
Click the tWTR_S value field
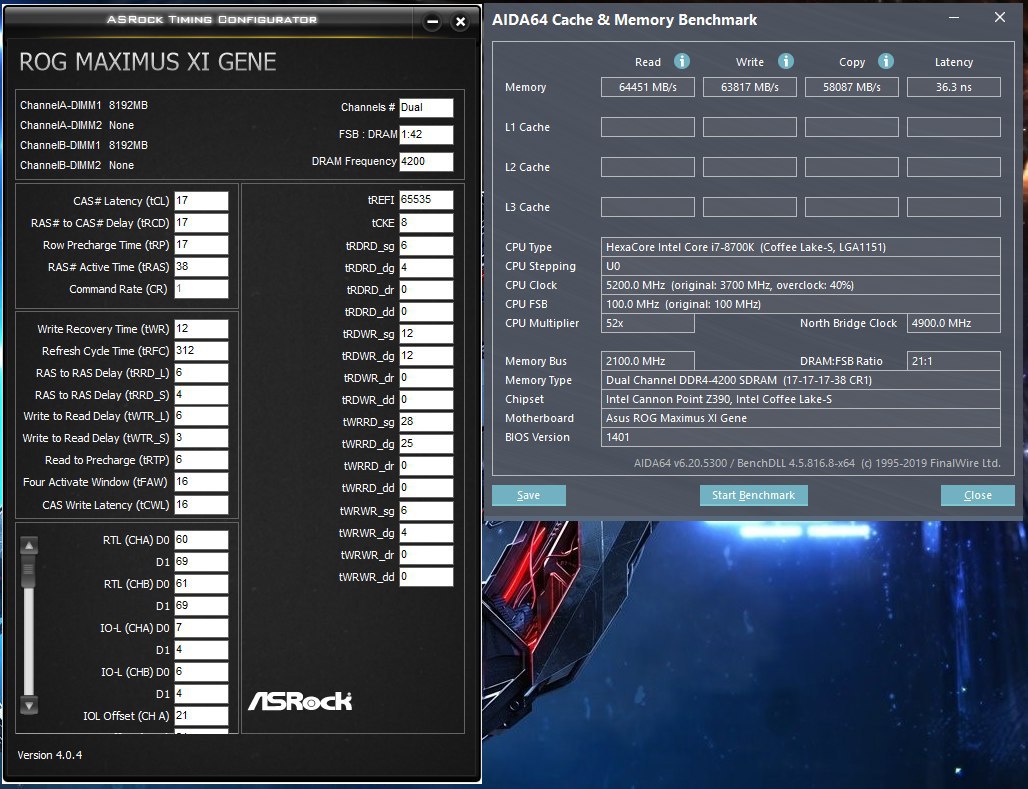[201, 438]
